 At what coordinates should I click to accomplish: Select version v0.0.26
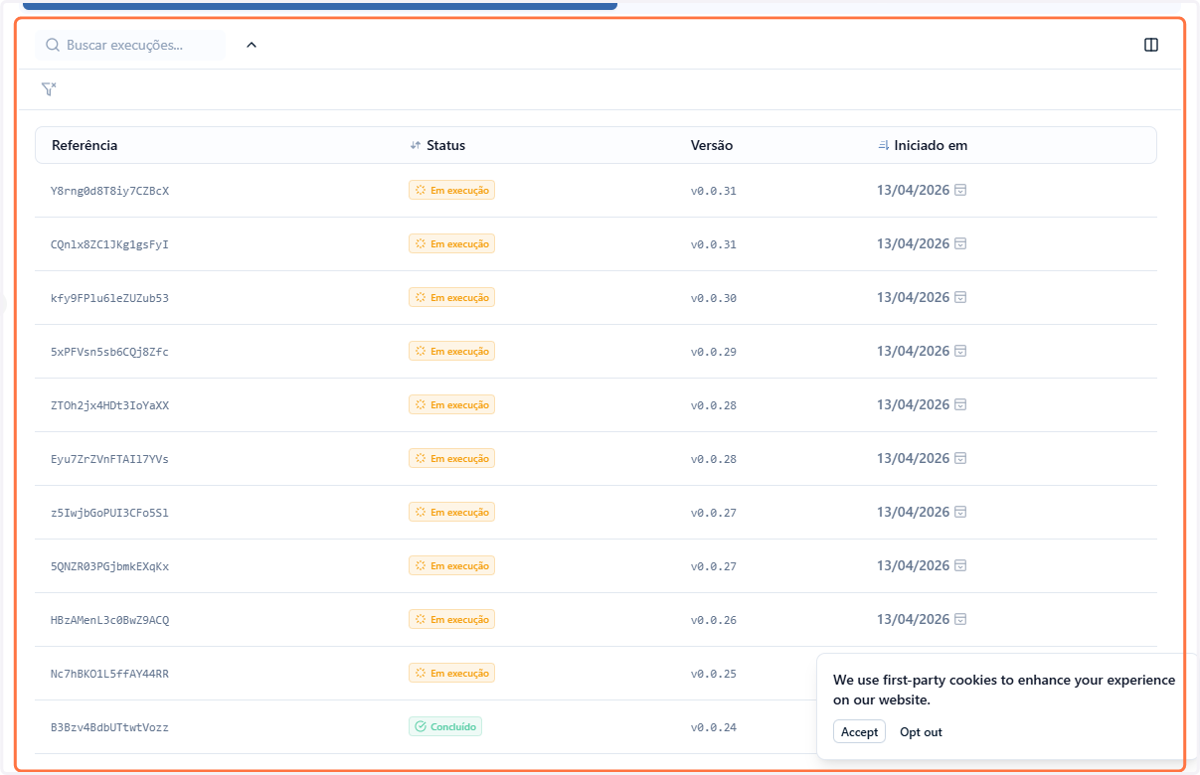tap(714, 620)
